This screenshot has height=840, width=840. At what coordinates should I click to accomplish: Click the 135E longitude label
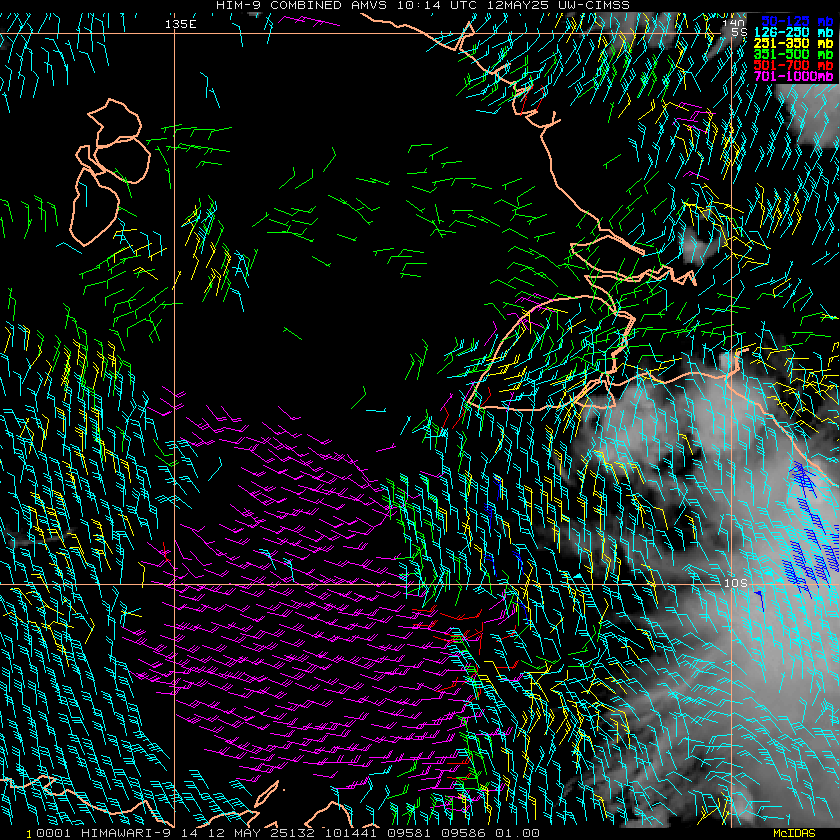pos(181,24)
